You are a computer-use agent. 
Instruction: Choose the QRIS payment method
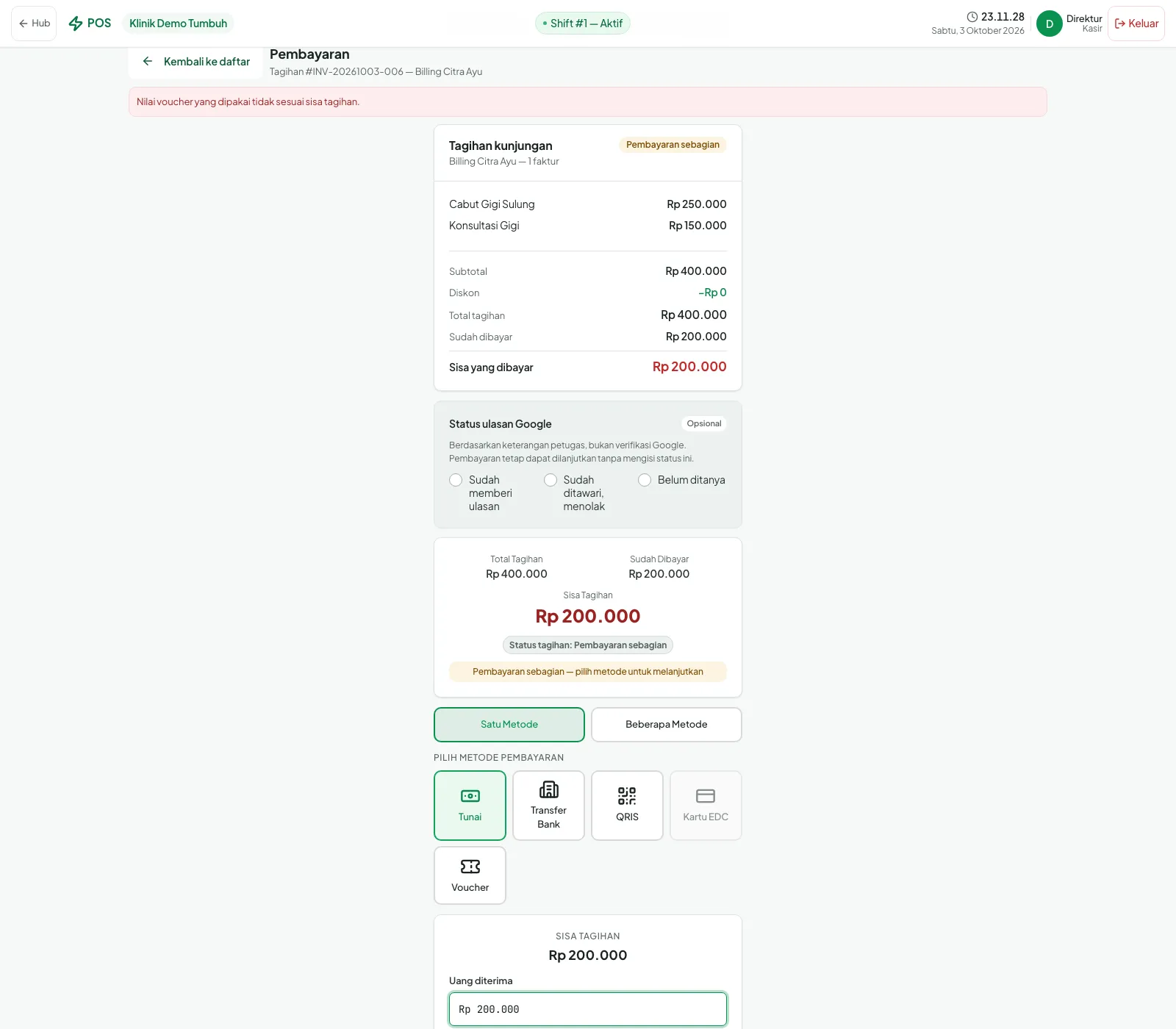click(627, 806)
